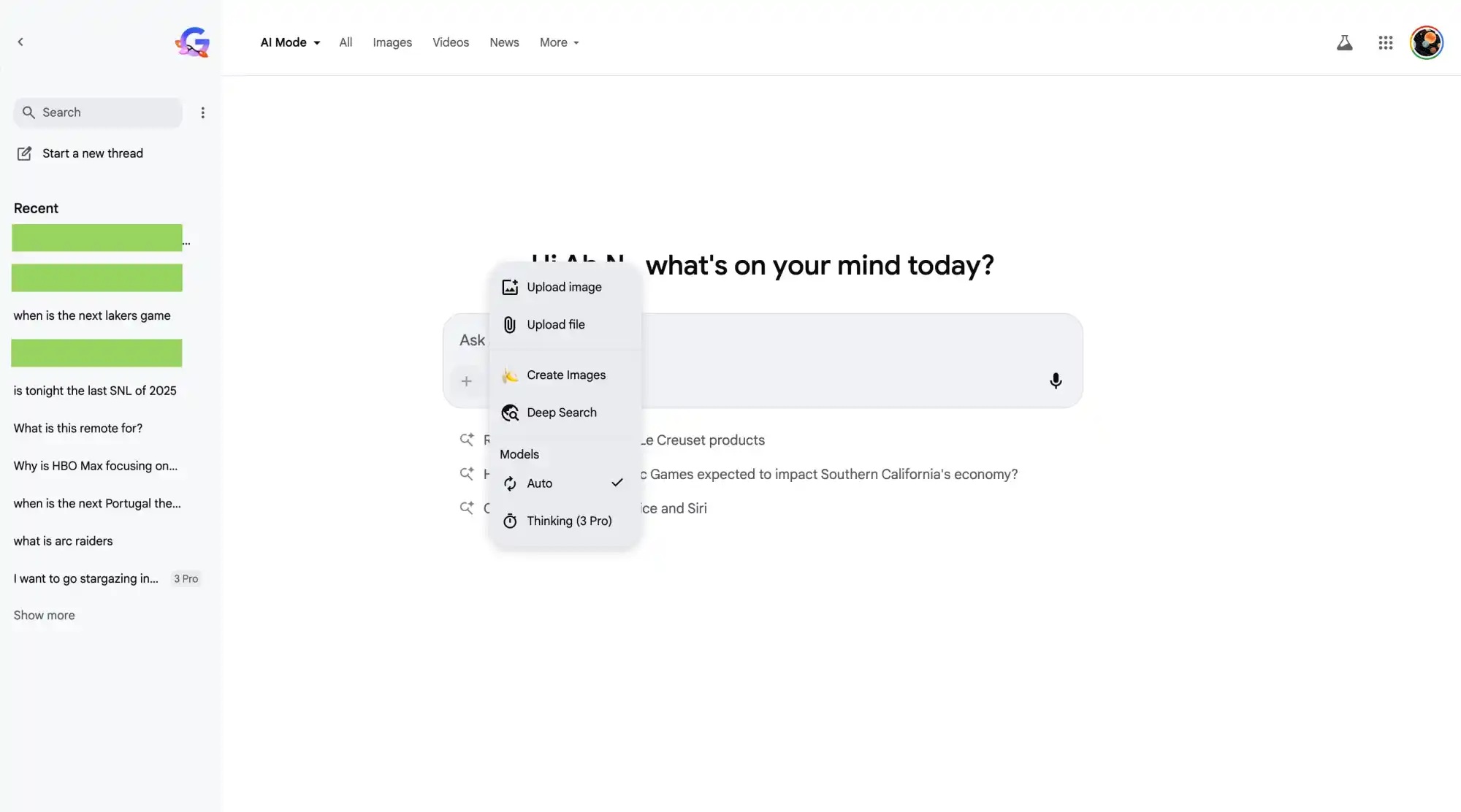Select the Auto model
The image size is (1461, 812).
coord(540,483)
